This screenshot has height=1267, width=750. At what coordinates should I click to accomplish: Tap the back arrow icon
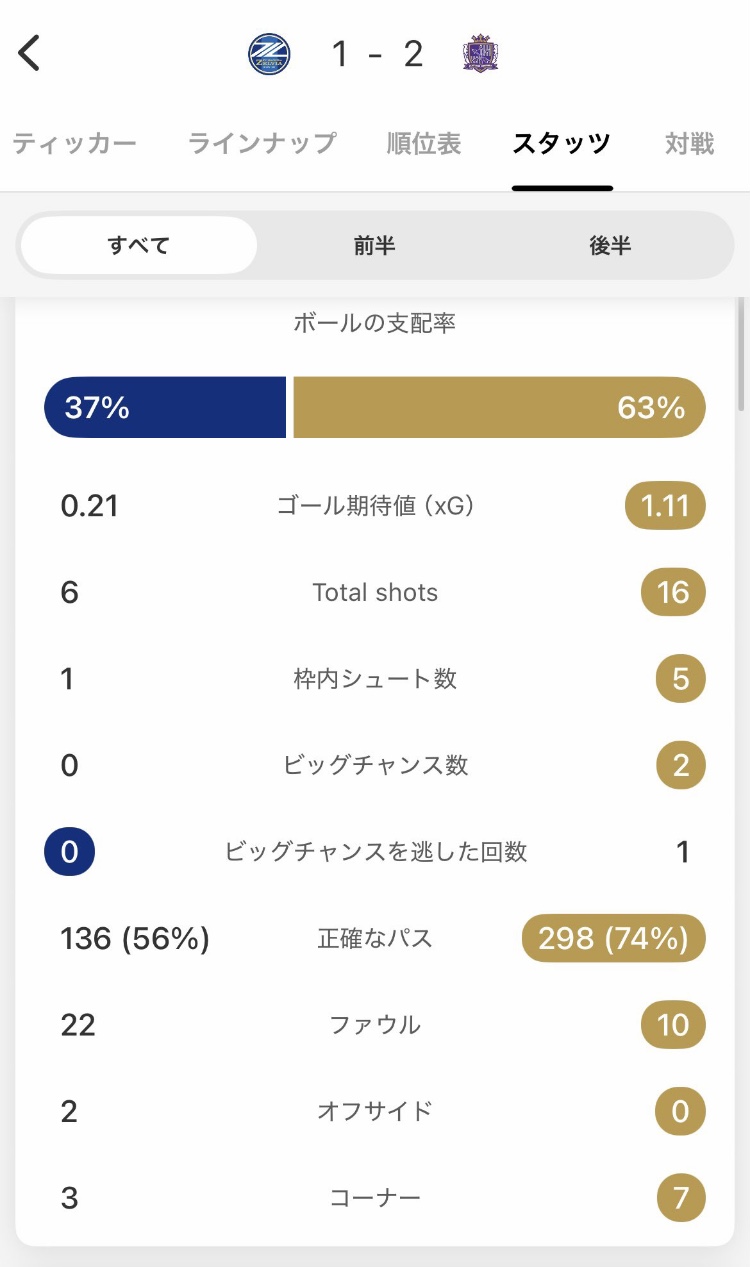point(30,53)
